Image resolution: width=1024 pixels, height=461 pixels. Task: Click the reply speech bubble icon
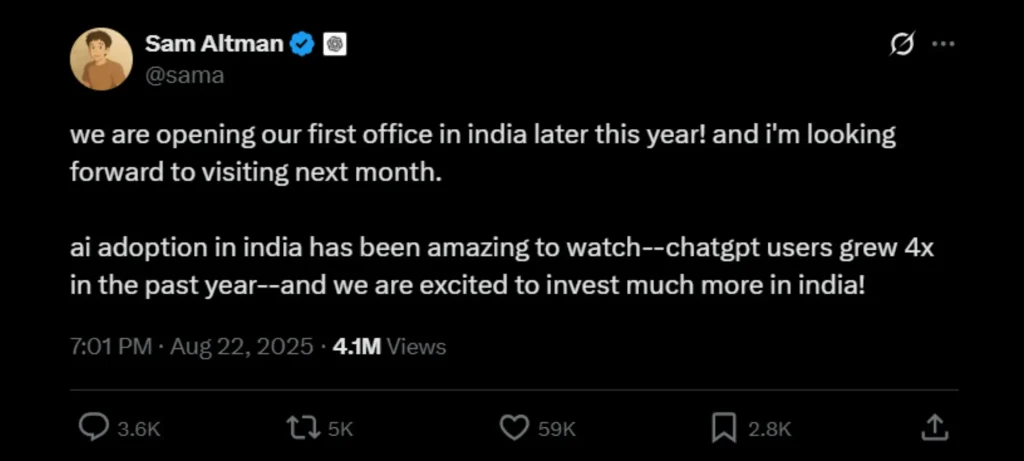93,428
